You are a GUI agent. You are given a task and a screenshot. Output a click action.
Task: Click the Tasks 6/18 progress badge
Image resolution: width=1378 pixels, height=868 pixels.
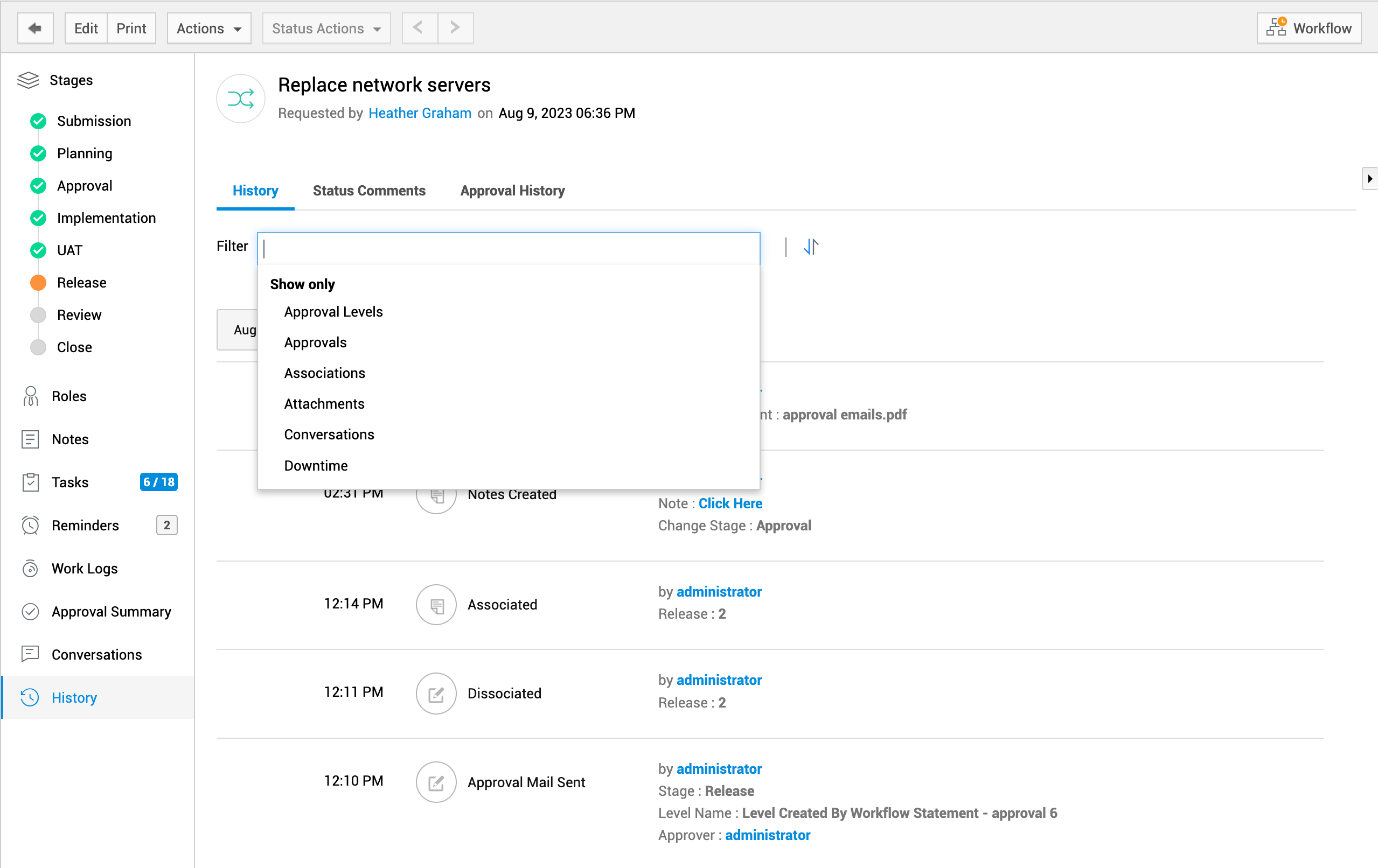(x=158, y=482)
